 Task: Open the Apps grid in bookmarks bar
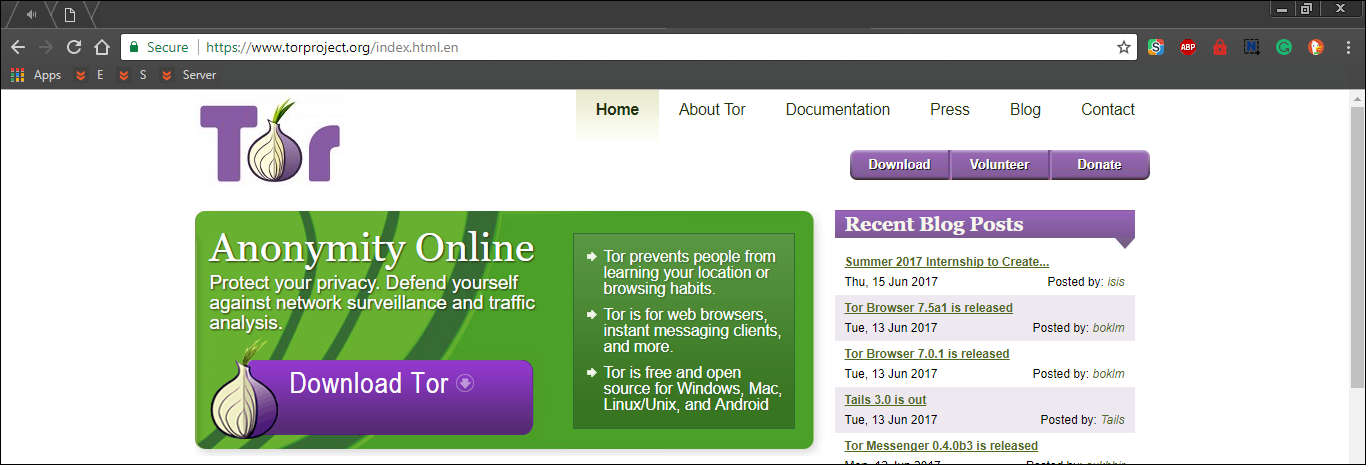36,75
